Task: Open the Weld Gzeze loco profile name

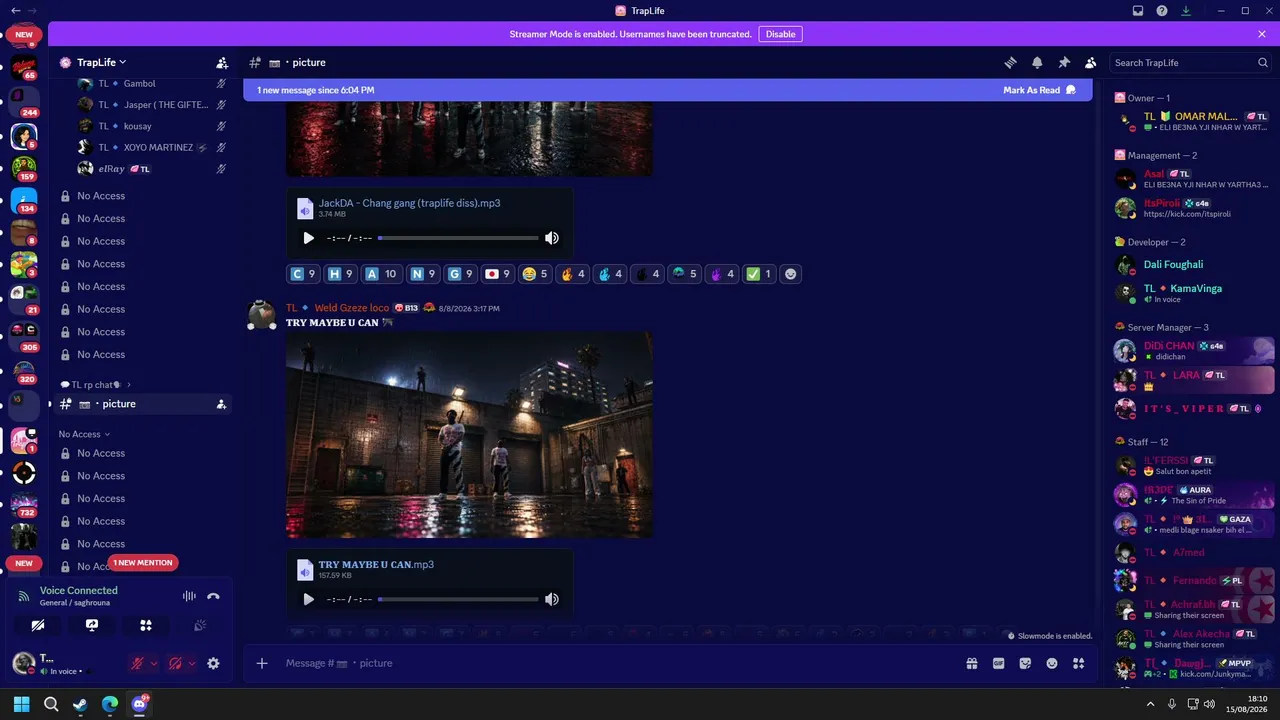Action: pyautogui.click(x=352, y=308)
